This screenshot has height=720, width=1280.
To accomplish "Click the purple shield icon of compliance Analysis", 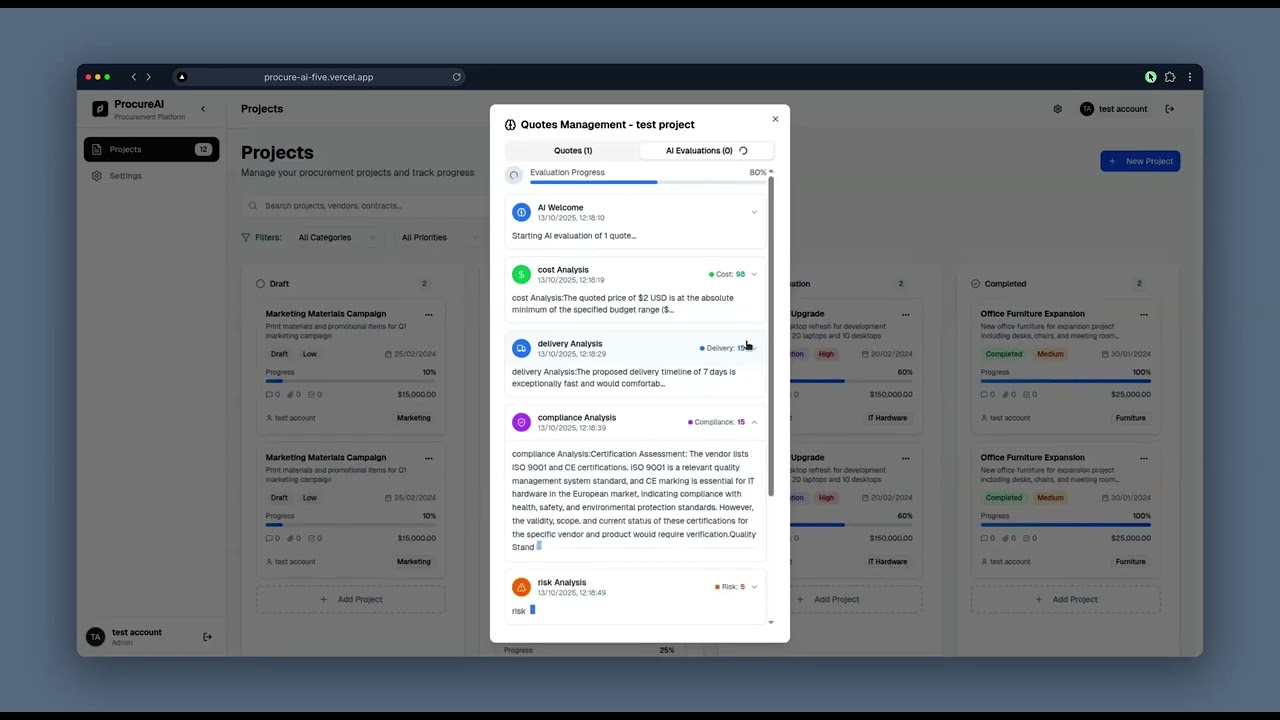I will [x=521, y=422].
